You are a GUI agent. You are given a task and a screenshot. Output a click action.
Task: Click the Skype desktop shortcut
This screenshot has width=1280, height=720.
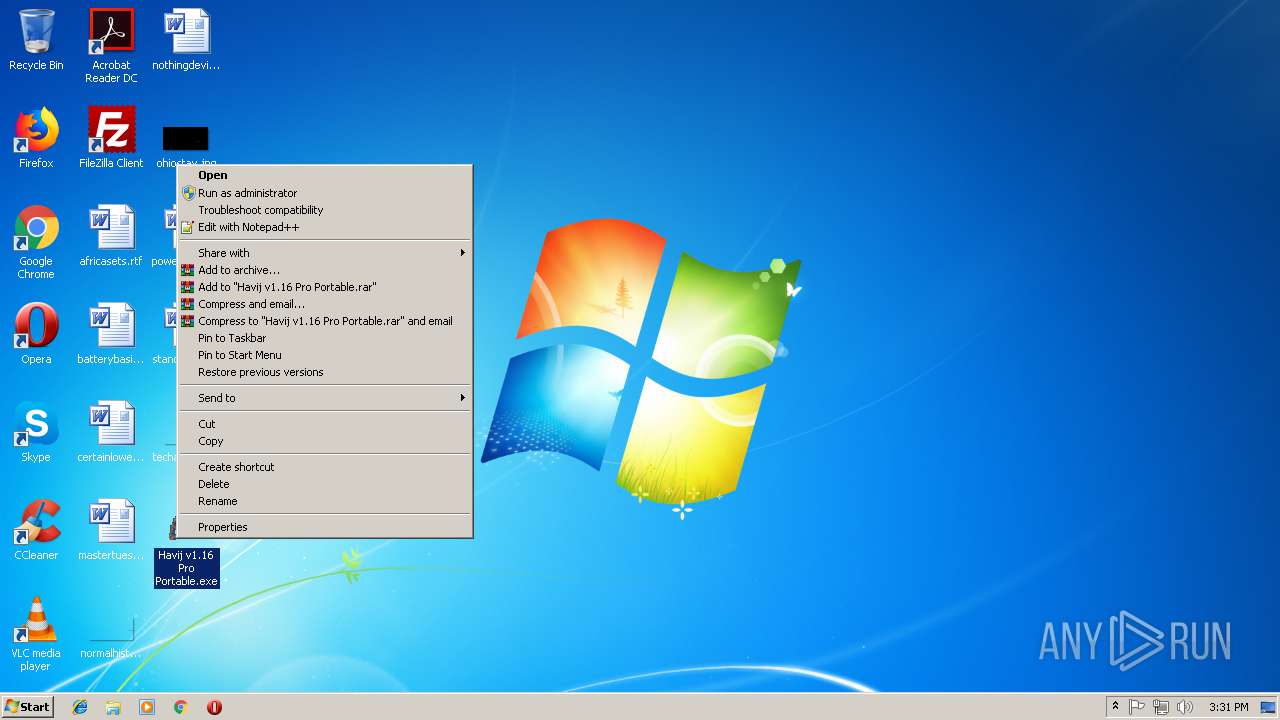click(x=36, y=431)
